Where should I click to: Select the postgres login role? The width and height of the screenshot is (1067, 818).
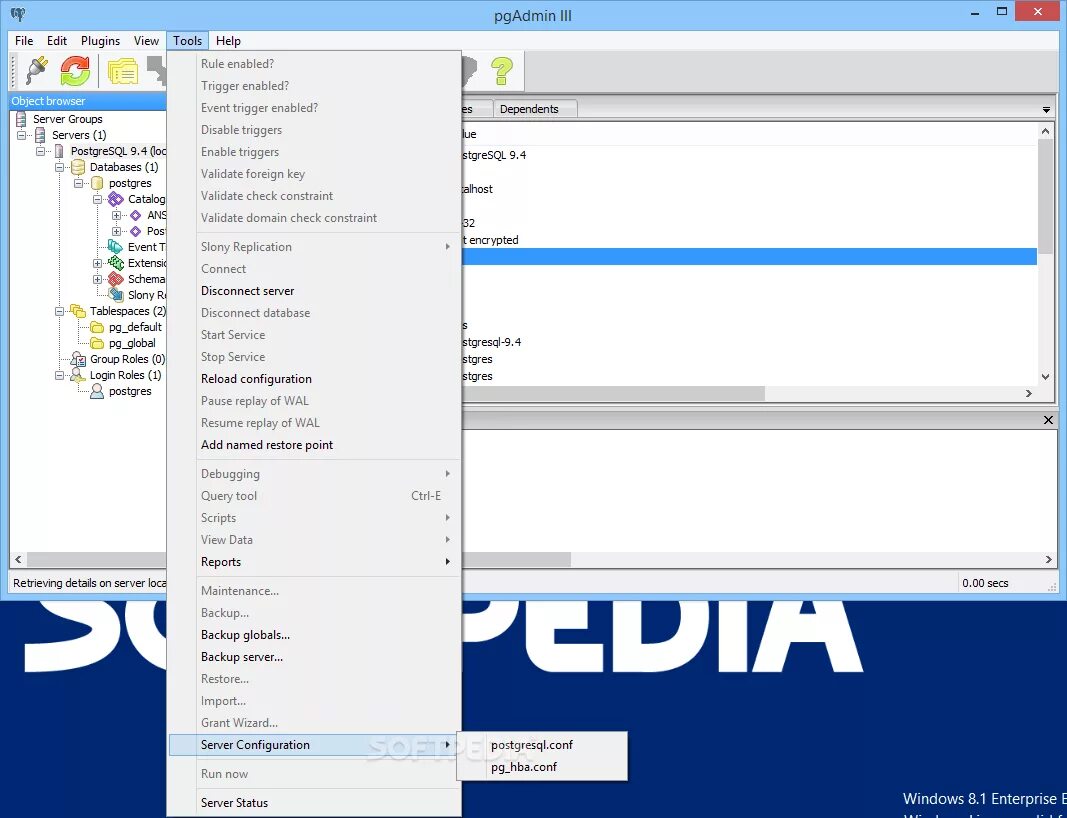click(x=130, y=391)
